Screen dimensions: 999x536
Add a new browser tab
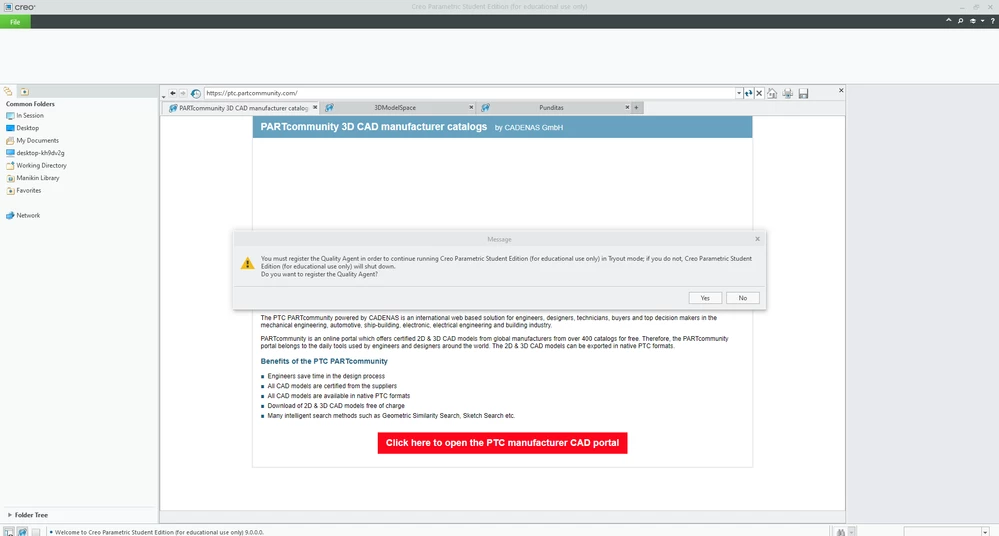[x=636, y=108]
